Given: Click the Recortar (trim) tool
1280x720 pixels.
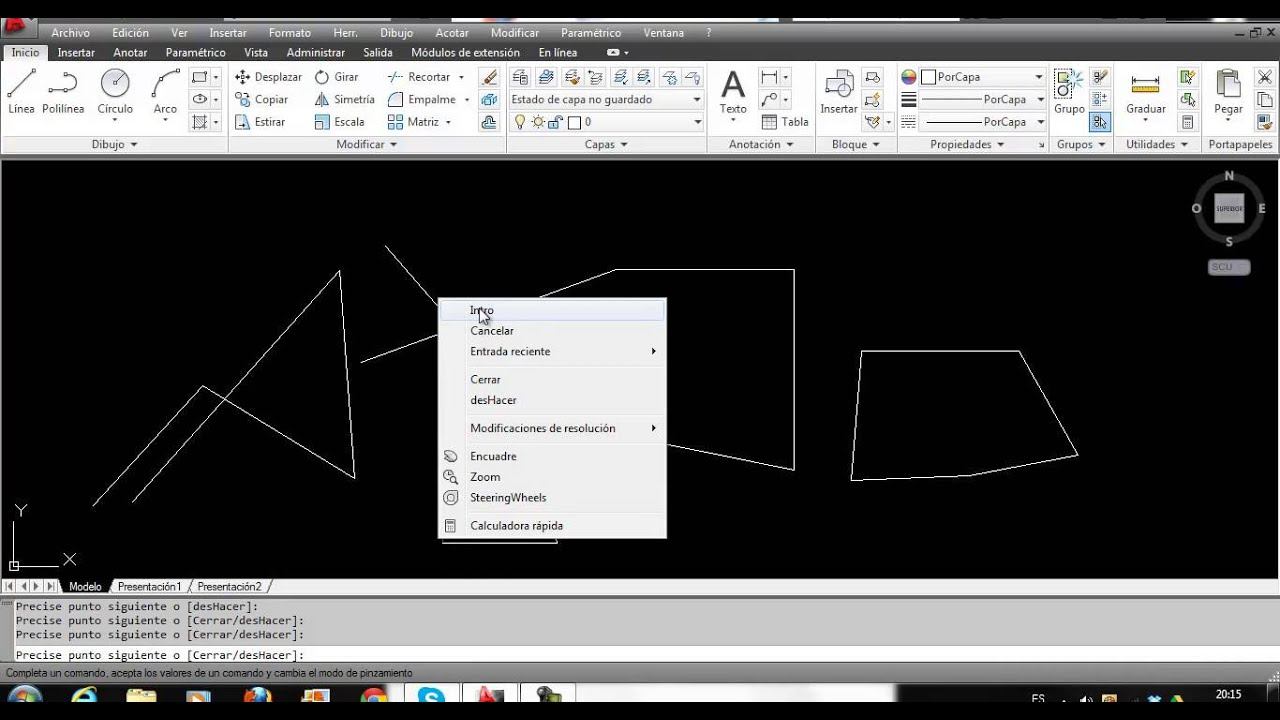Looking at the screenshot, I should click(419, 77).
